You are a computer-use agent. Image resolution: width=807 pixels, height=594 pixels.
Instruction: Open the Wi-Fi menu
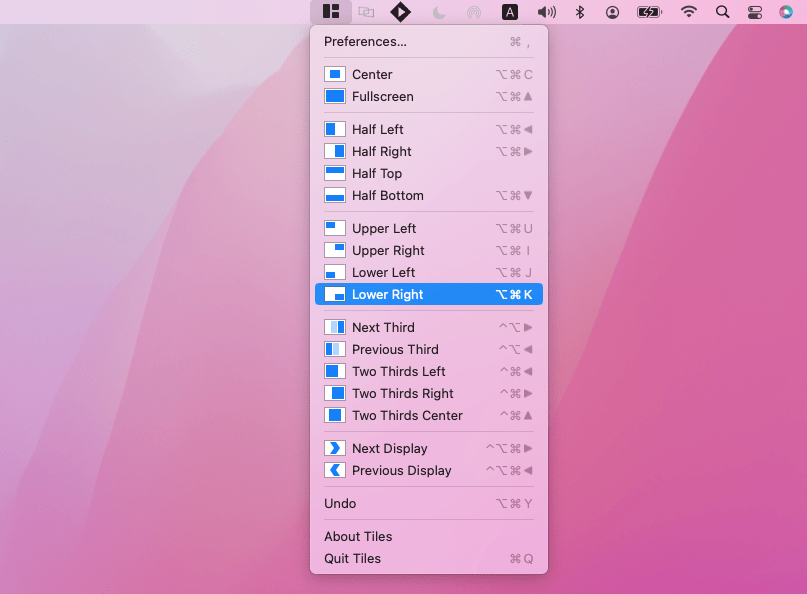click(688, 12)
